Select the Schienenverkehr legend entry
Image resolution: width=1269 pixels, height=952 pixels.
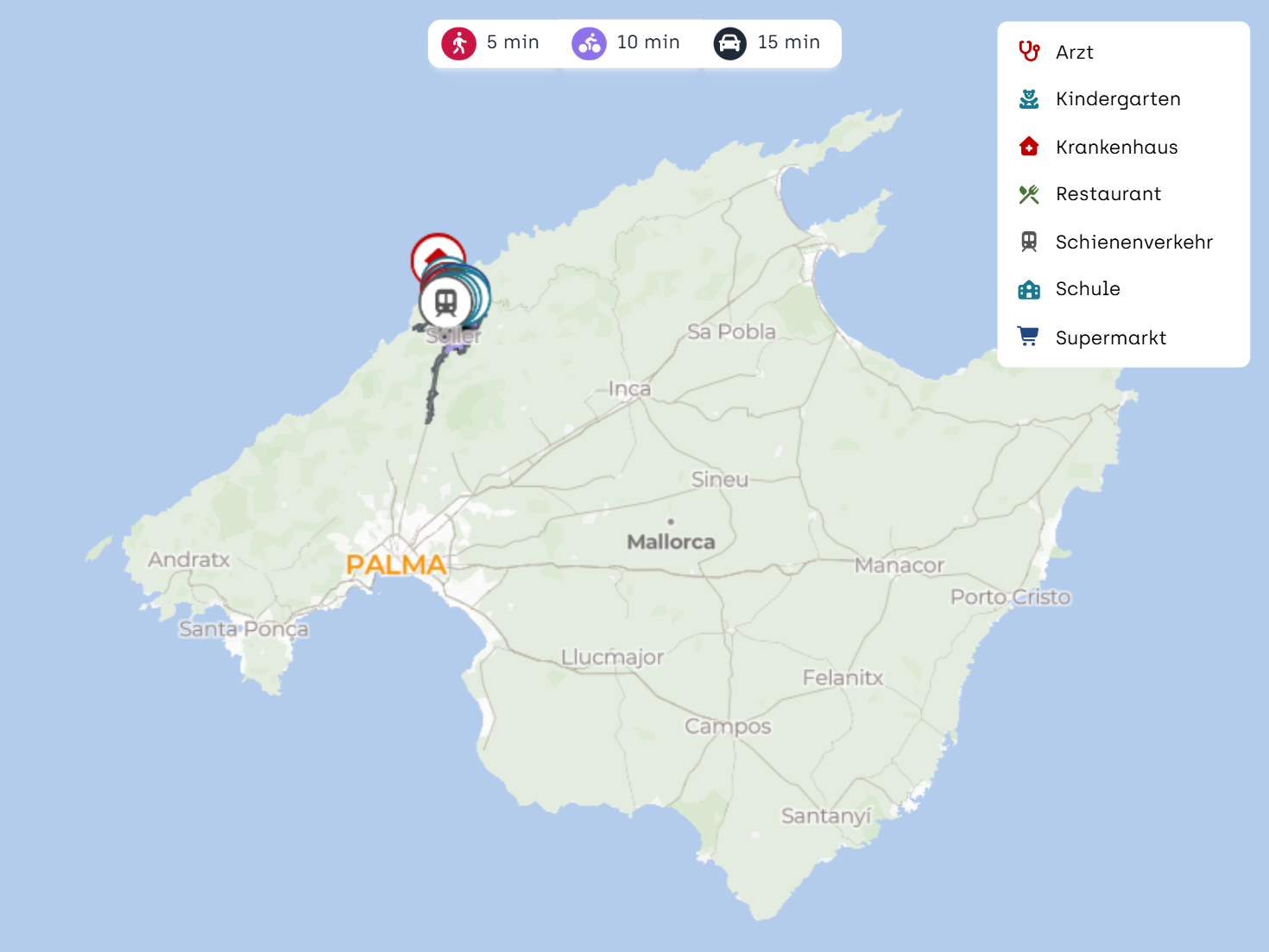pos(1133,243)
